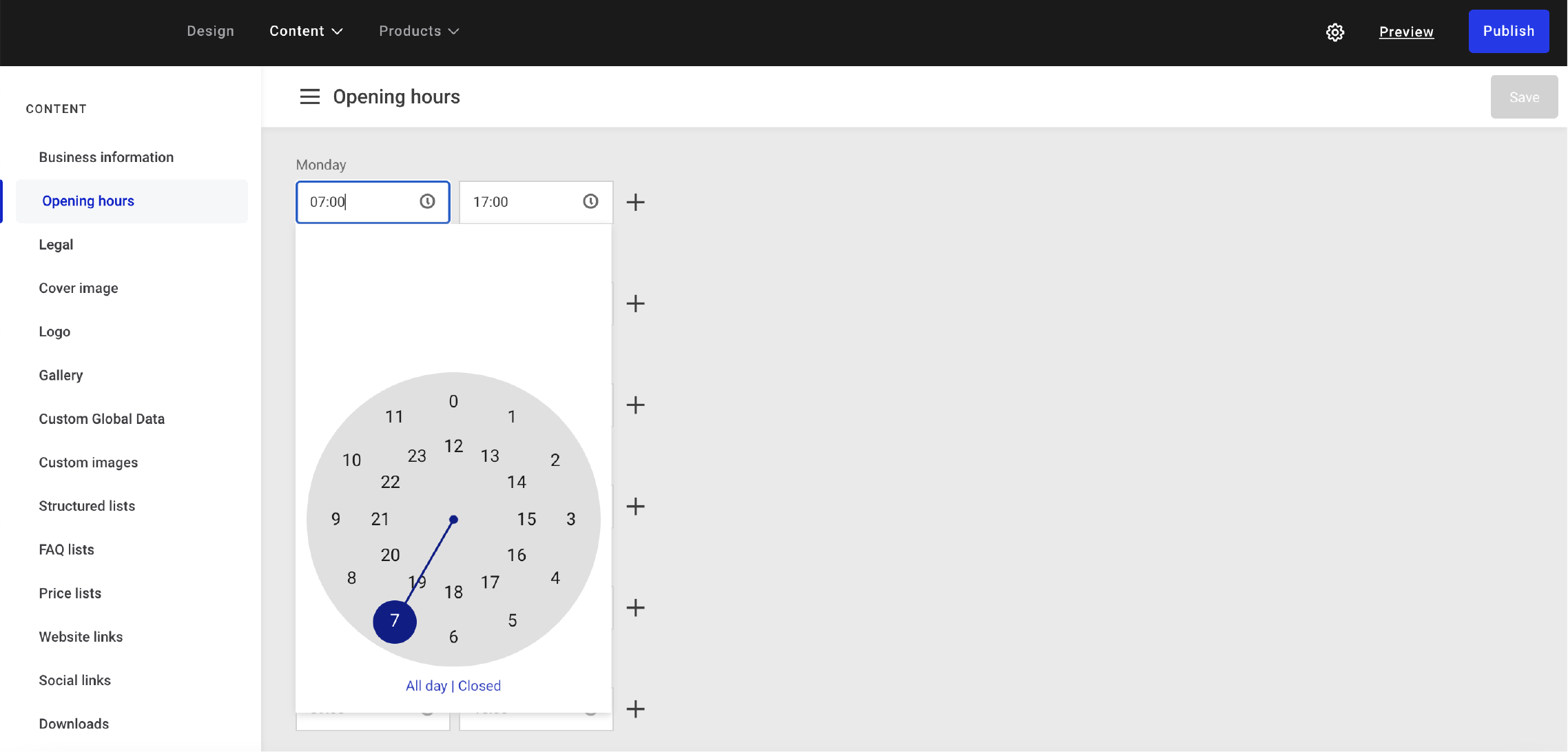The width and height of the screenshot is (1568, 752).
Task: Open Website links
Action: coord(81,637)
